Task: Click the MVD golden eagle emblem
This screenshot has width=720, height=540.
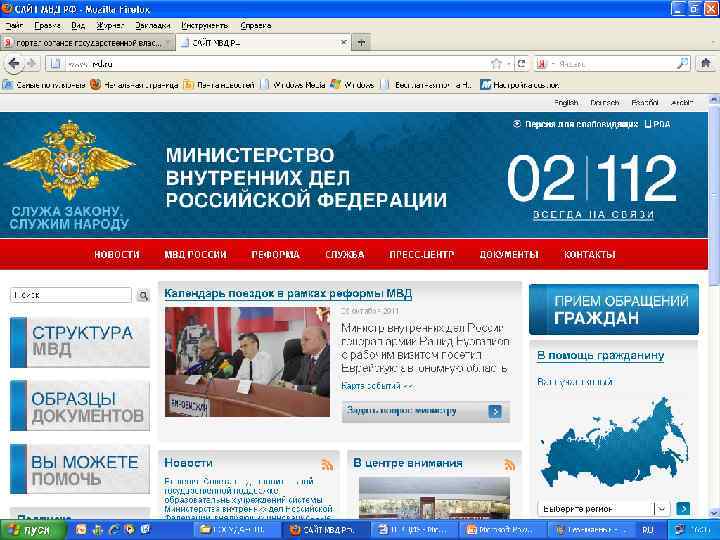Action: [69, 160]
